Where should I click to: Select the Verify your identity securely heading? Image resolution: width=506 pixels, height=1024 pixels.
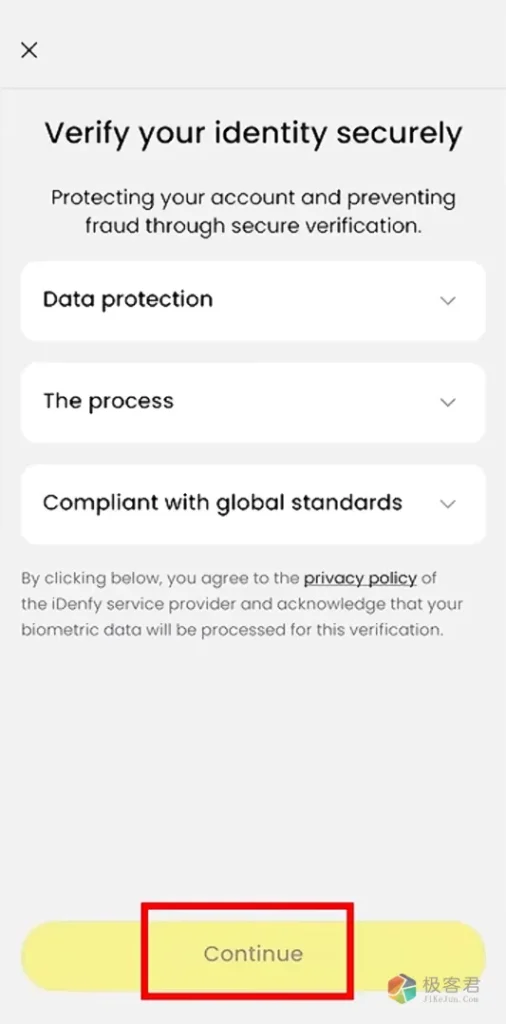(x=253, y=135)
